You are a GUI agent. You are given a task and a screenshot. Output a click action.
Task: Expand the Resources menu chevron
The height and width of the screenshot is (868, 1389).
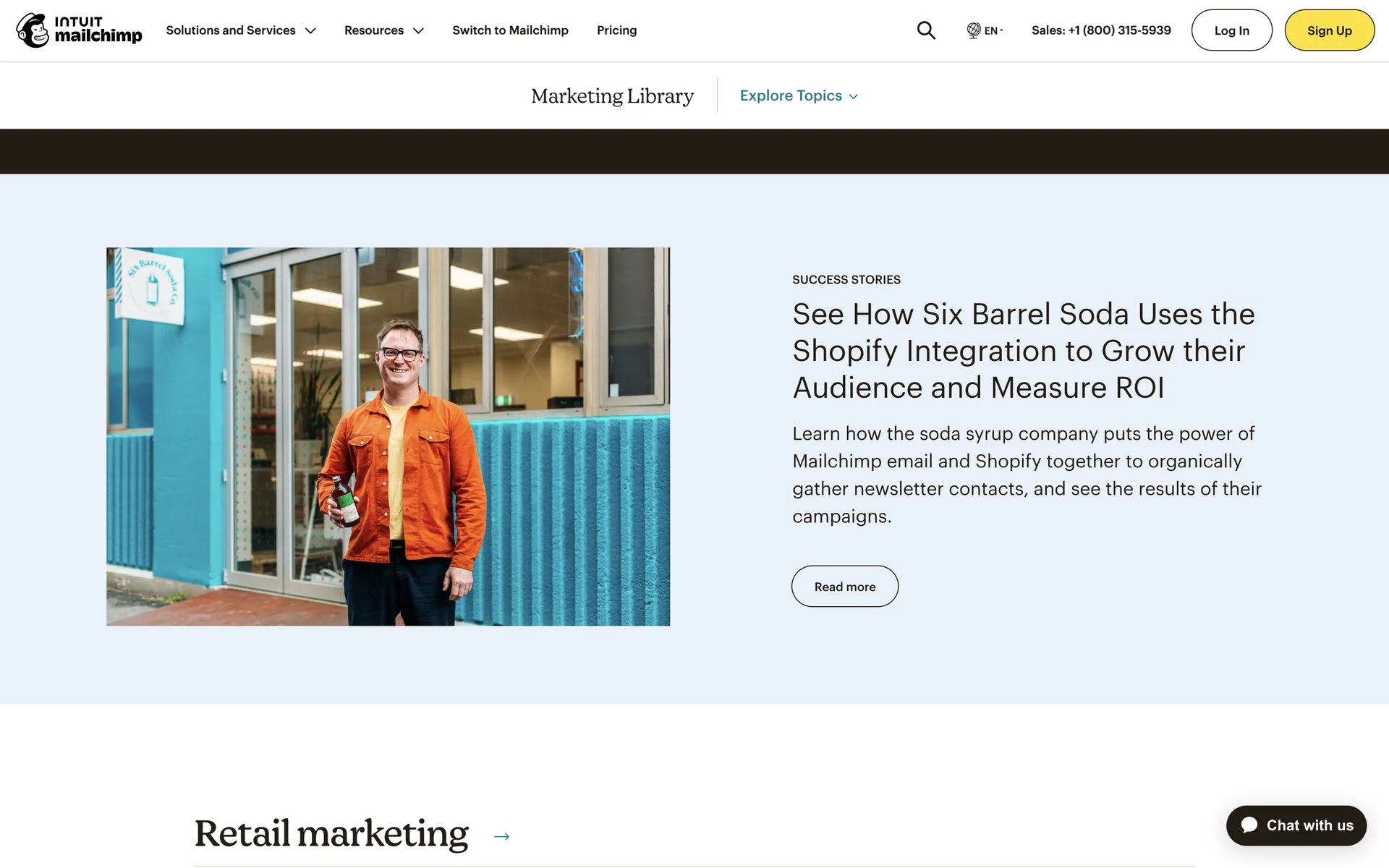[x=418, y=30]
